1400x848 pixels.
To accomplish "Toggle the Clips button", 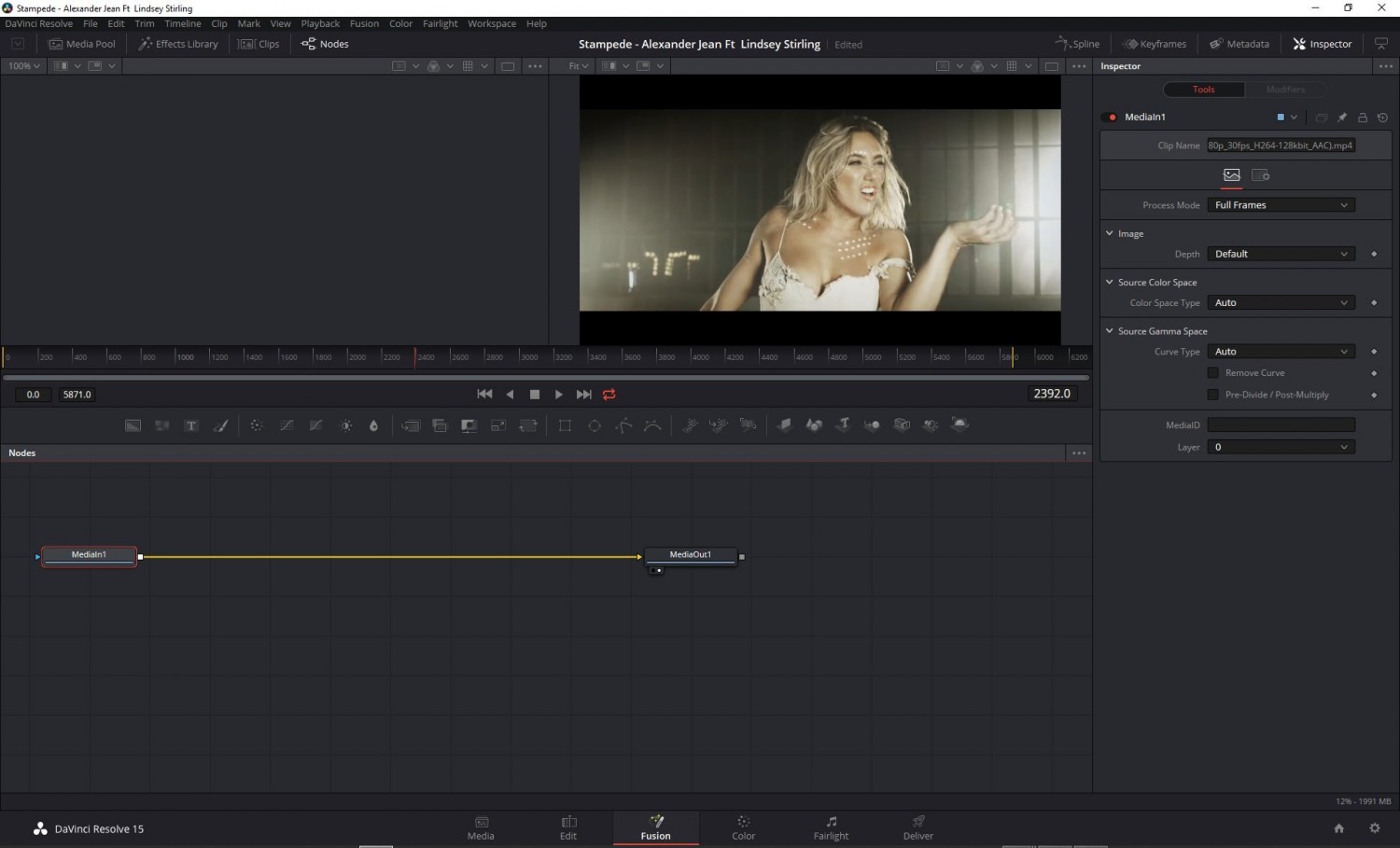I will [x=259, y=44].
